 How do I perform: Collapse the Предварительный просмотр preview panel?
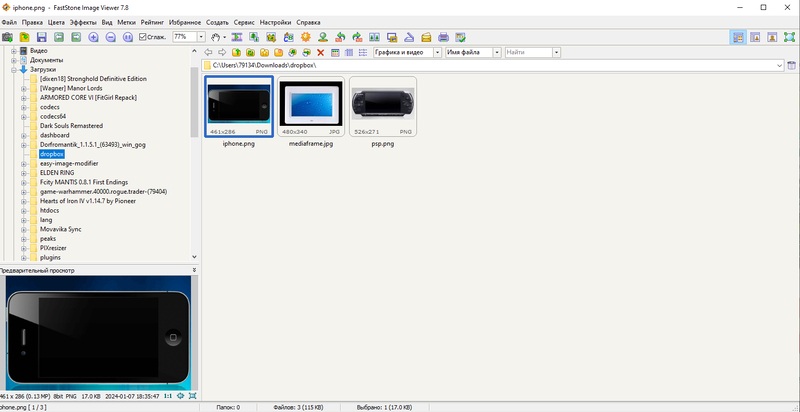point(194,270)
